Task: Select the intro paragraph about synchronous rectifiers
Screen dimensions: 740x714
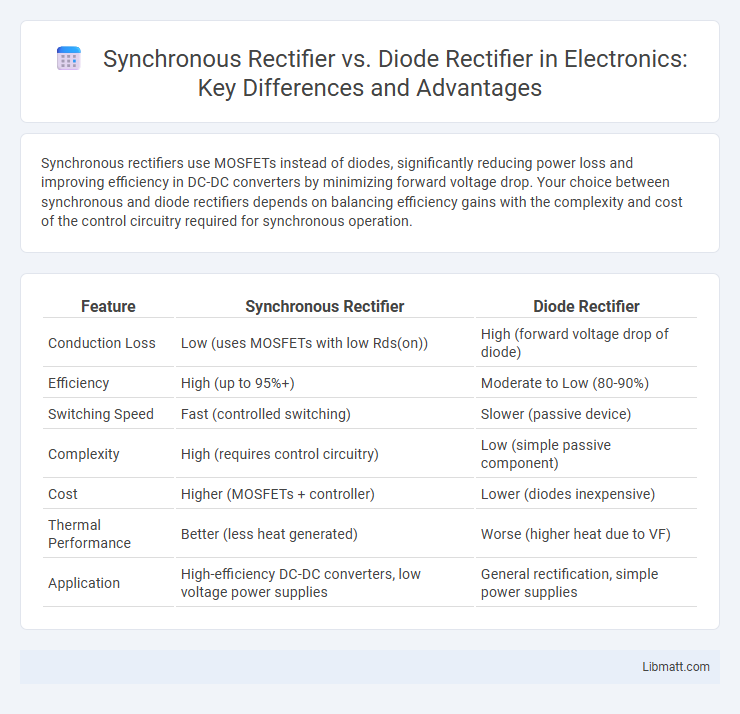Action: tap(362, 192)
